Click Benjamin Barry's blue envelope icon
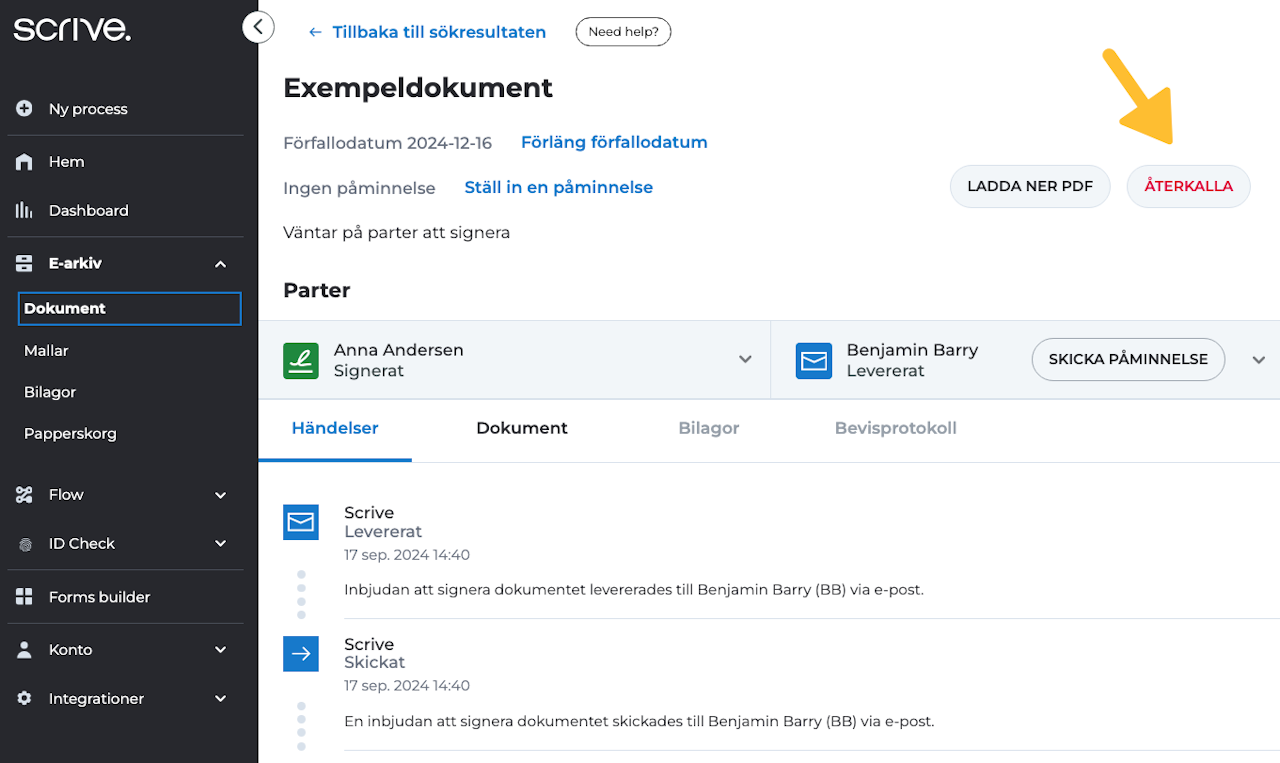 tap(814, 361)
